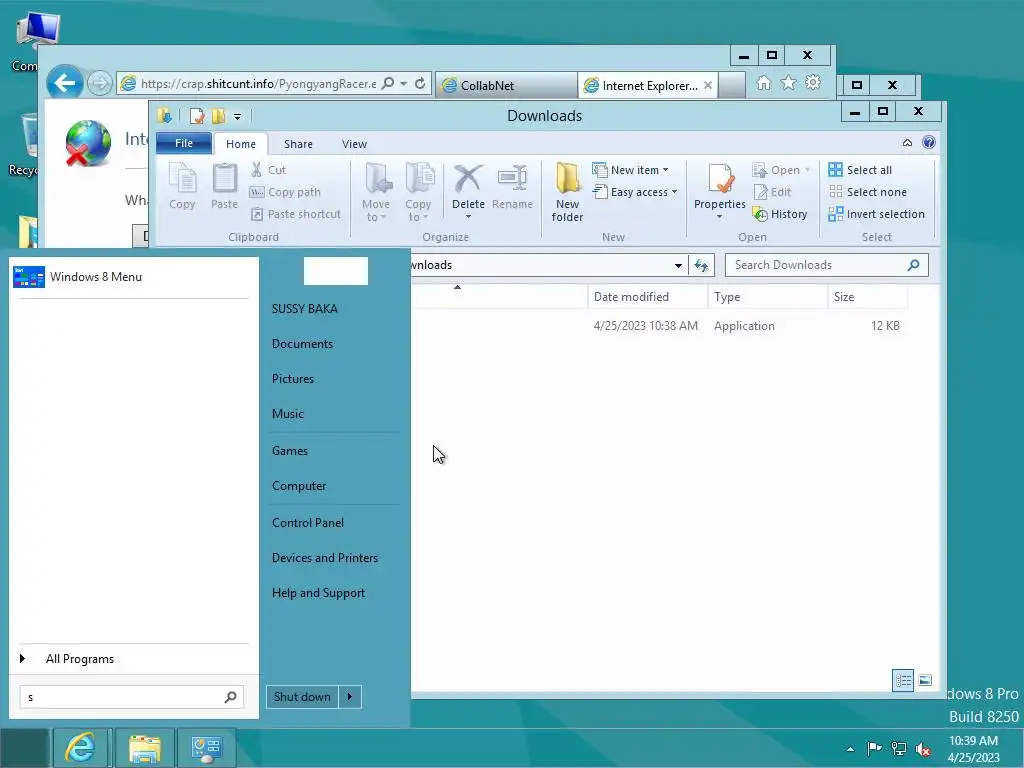Image resolution: width=1024 pixels, height=768 pixels.
Task: Switch to the Share ribbon tab
Action: click(298, 144)
